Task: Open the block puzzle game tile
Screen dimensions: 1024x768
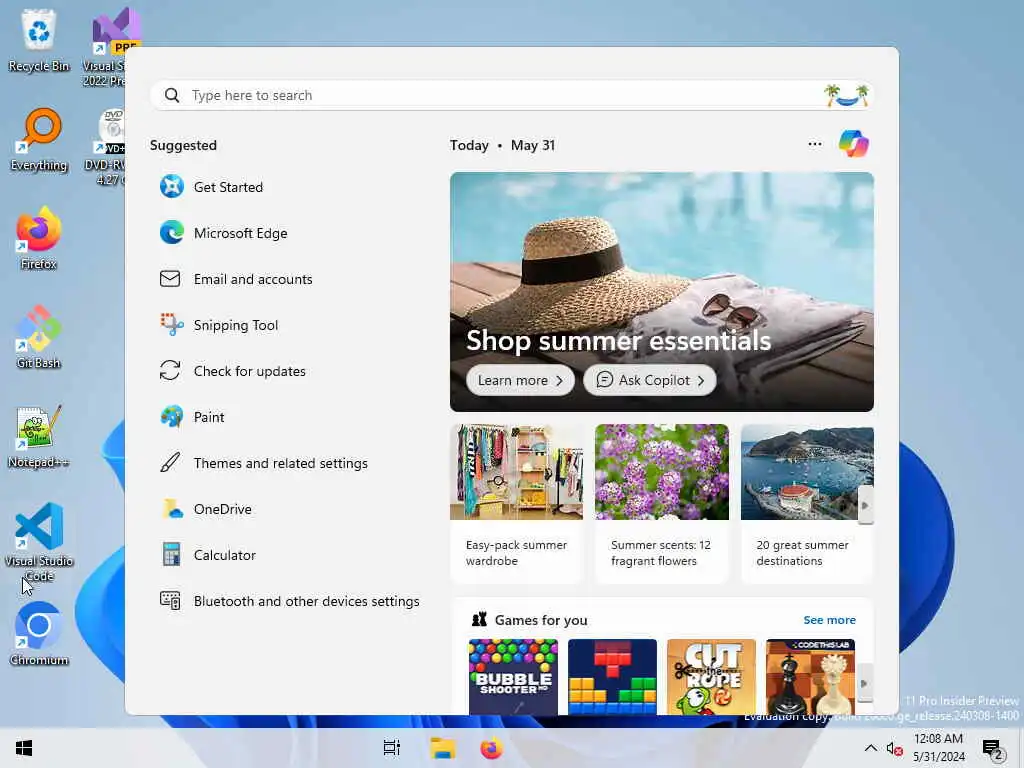Action: [613, 677]
